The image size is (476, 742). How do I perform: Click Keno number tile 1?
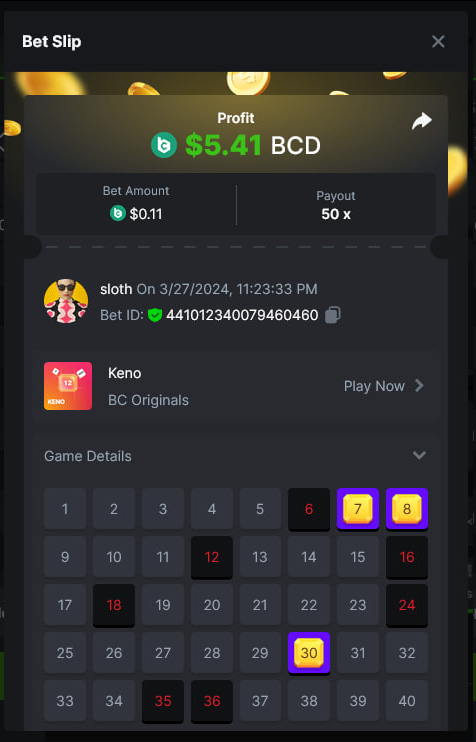pyautogui.click(x=65, y=509)
